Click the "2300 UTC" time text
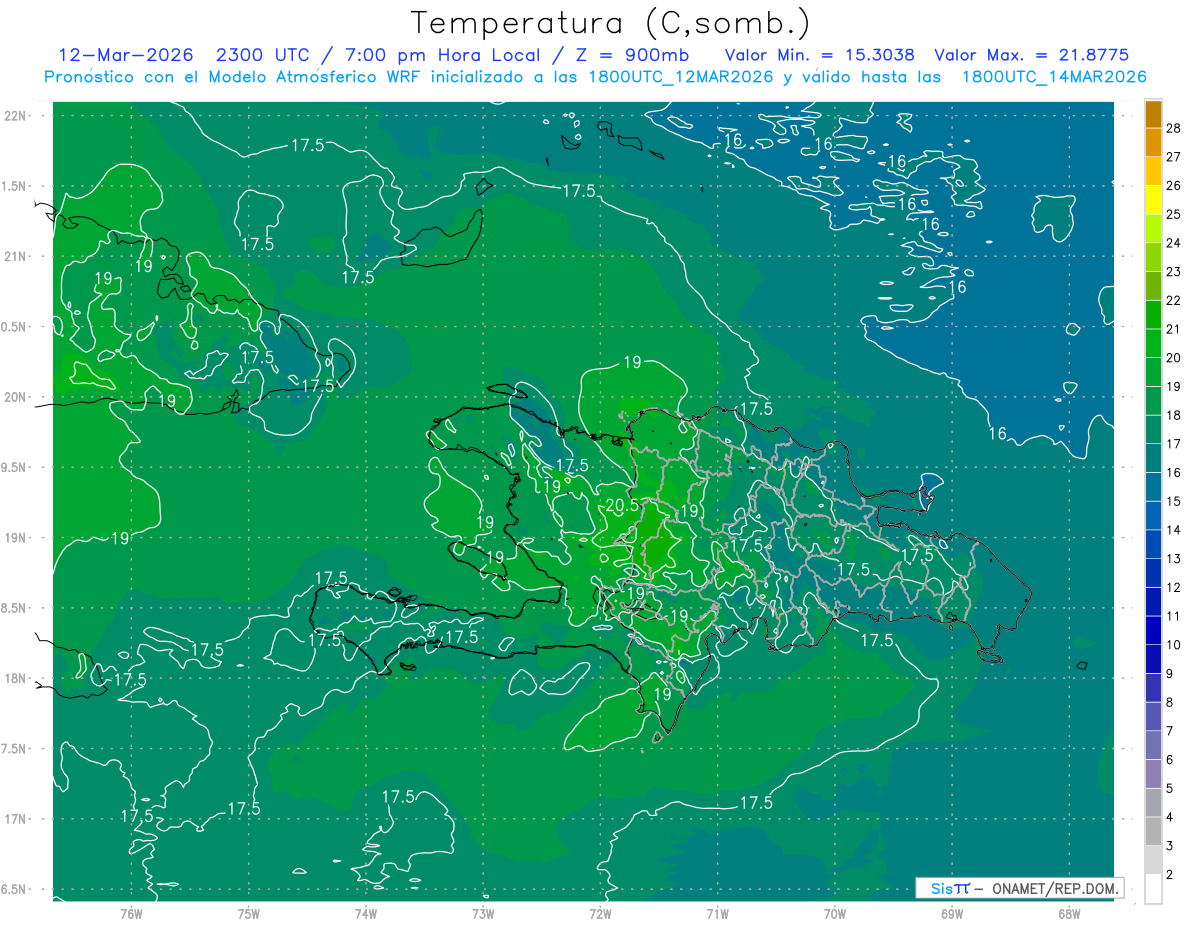1200x927 pixels. [x=264, y=55]
